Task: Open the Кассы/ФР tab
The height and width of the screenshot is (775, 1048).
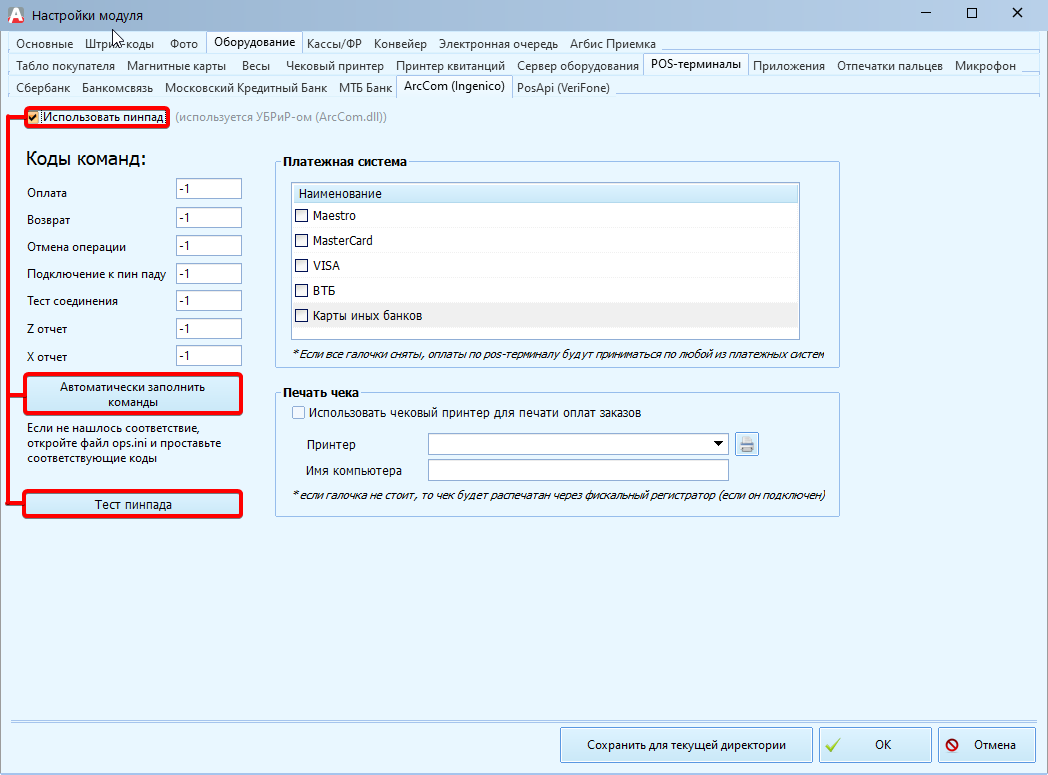Action: (334, 44)
